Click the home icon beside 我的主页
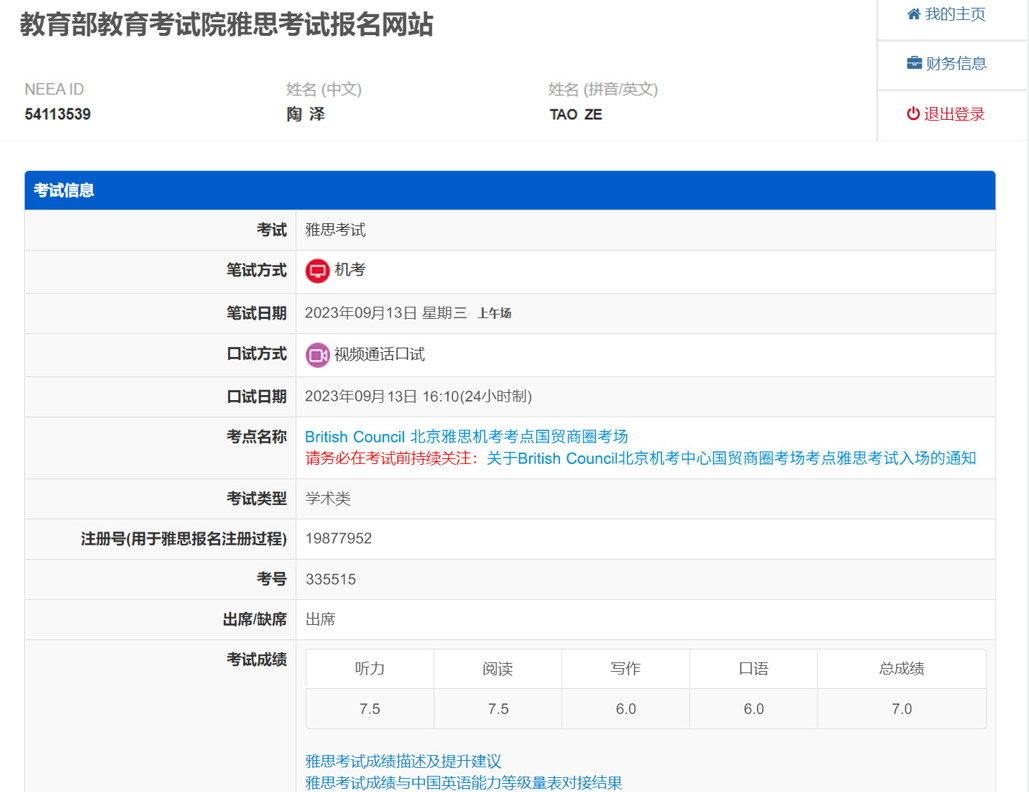The image size is (1029, 792). pos(914,14)
